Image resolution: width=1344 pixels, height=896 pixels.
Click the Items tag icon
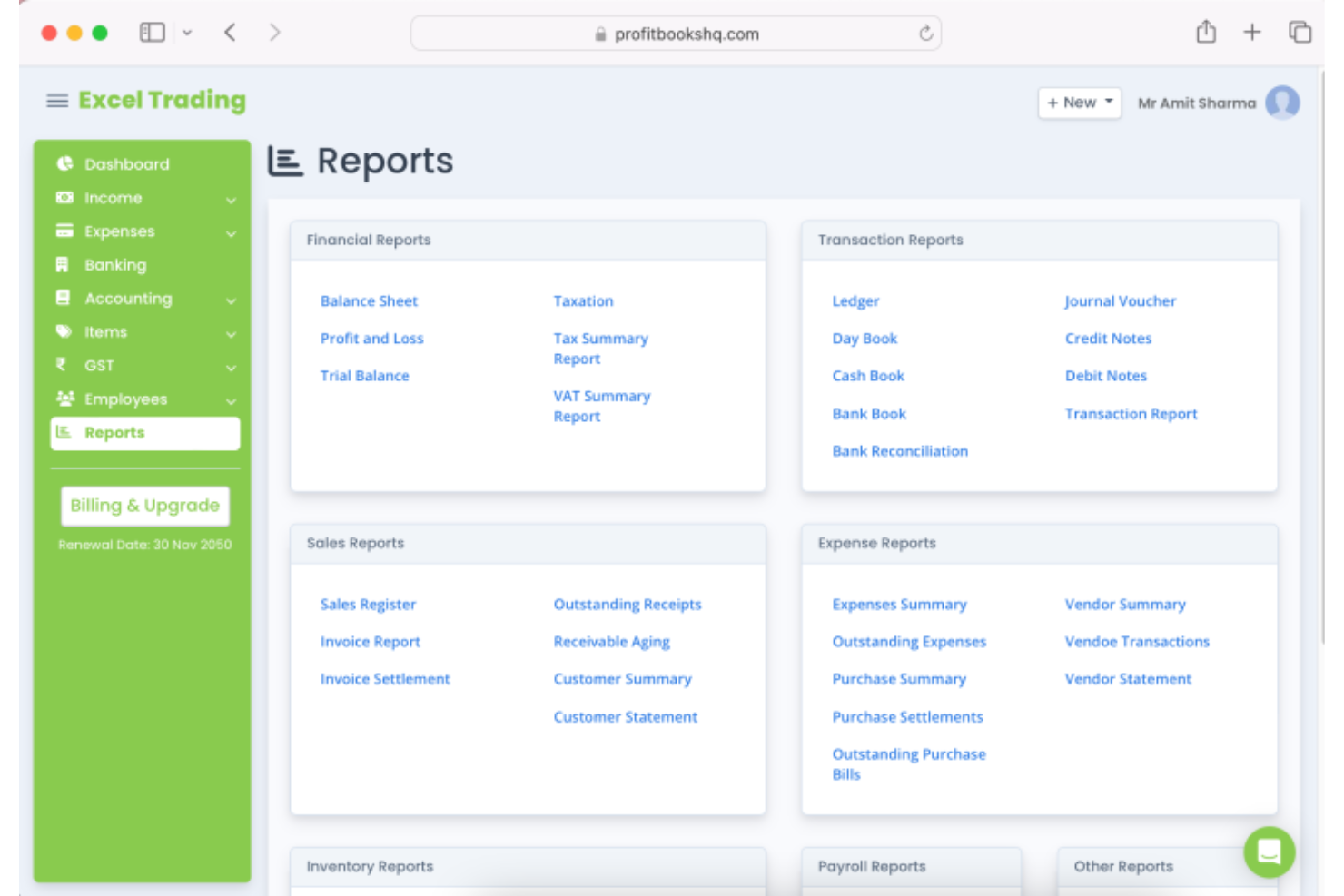click(62, 332)
